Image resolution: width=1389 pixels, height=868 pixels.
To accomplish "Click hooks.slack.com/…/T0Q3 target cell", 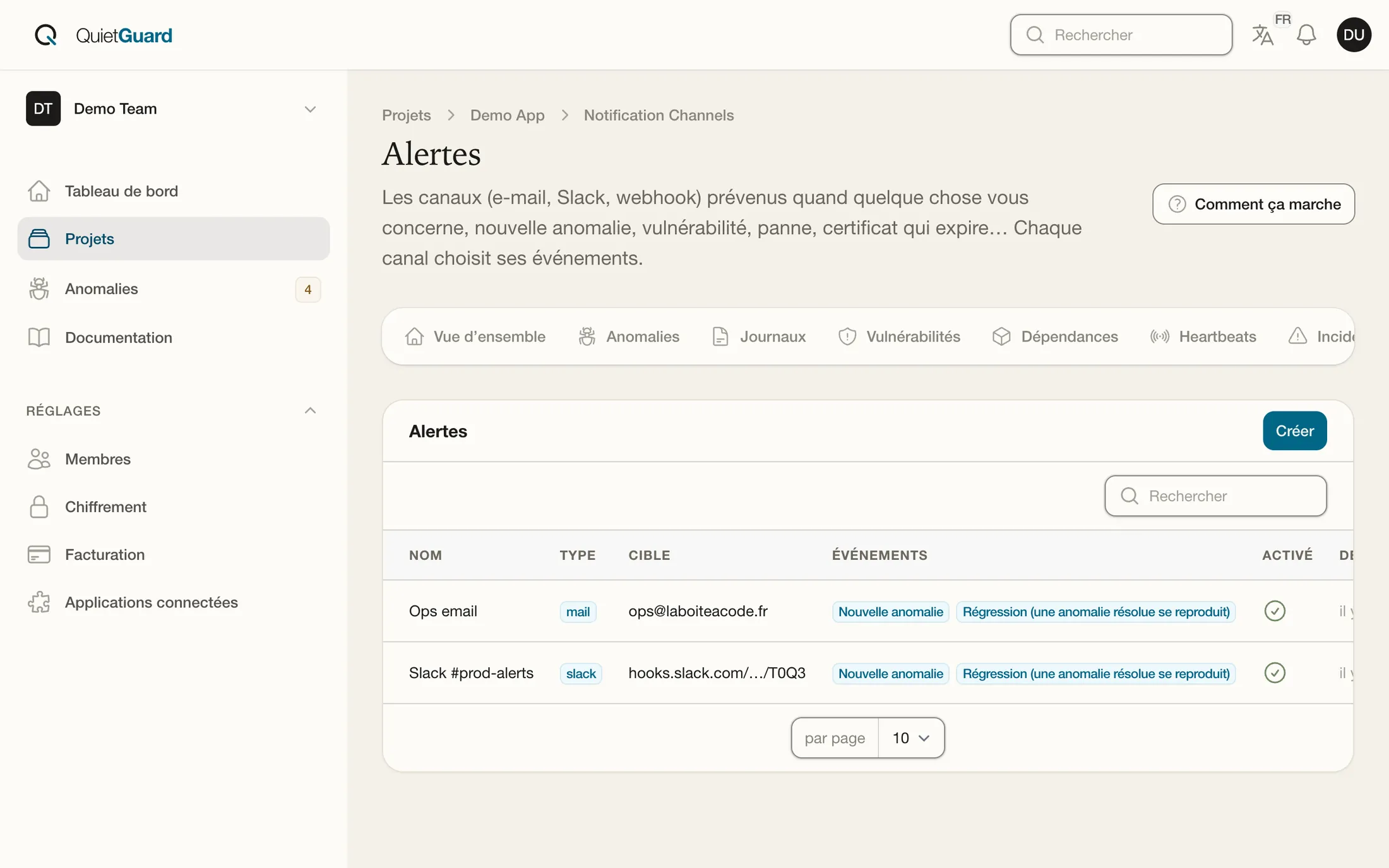I will (x=717, y=673).
